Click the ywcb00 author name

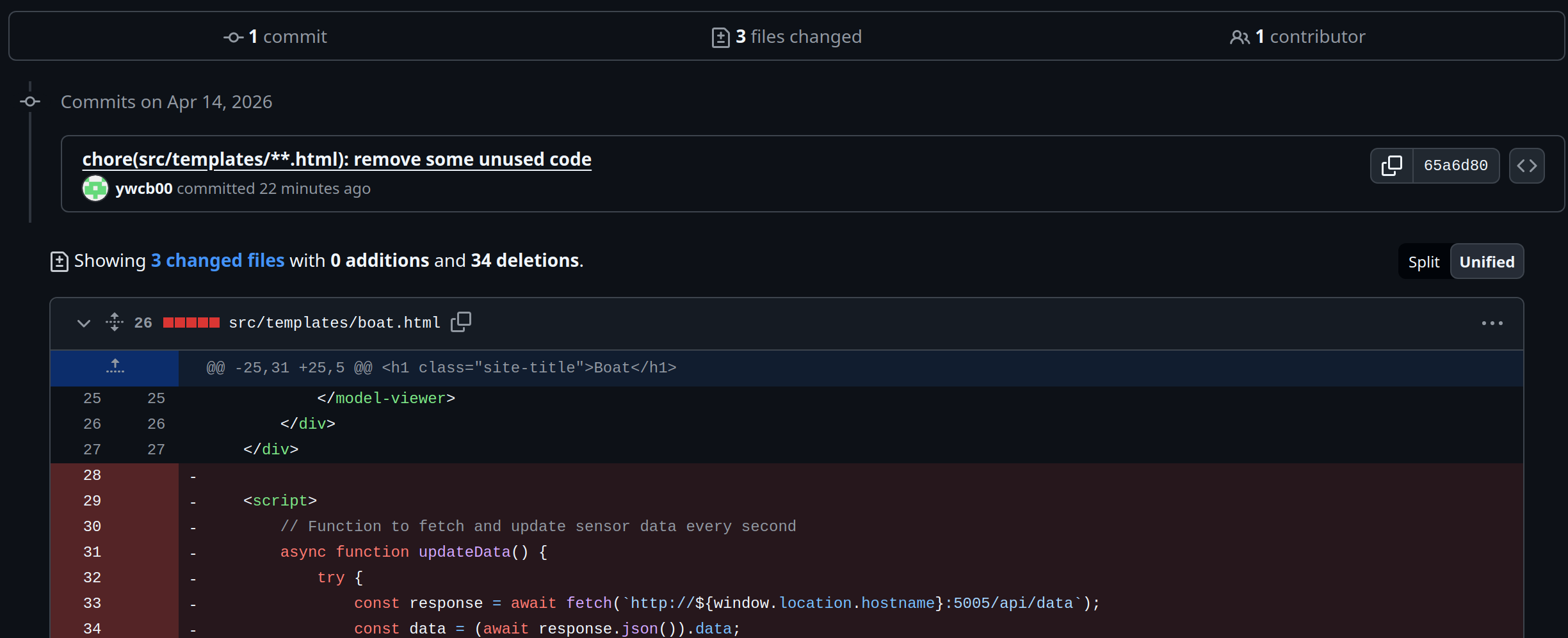tap(144, 189)
